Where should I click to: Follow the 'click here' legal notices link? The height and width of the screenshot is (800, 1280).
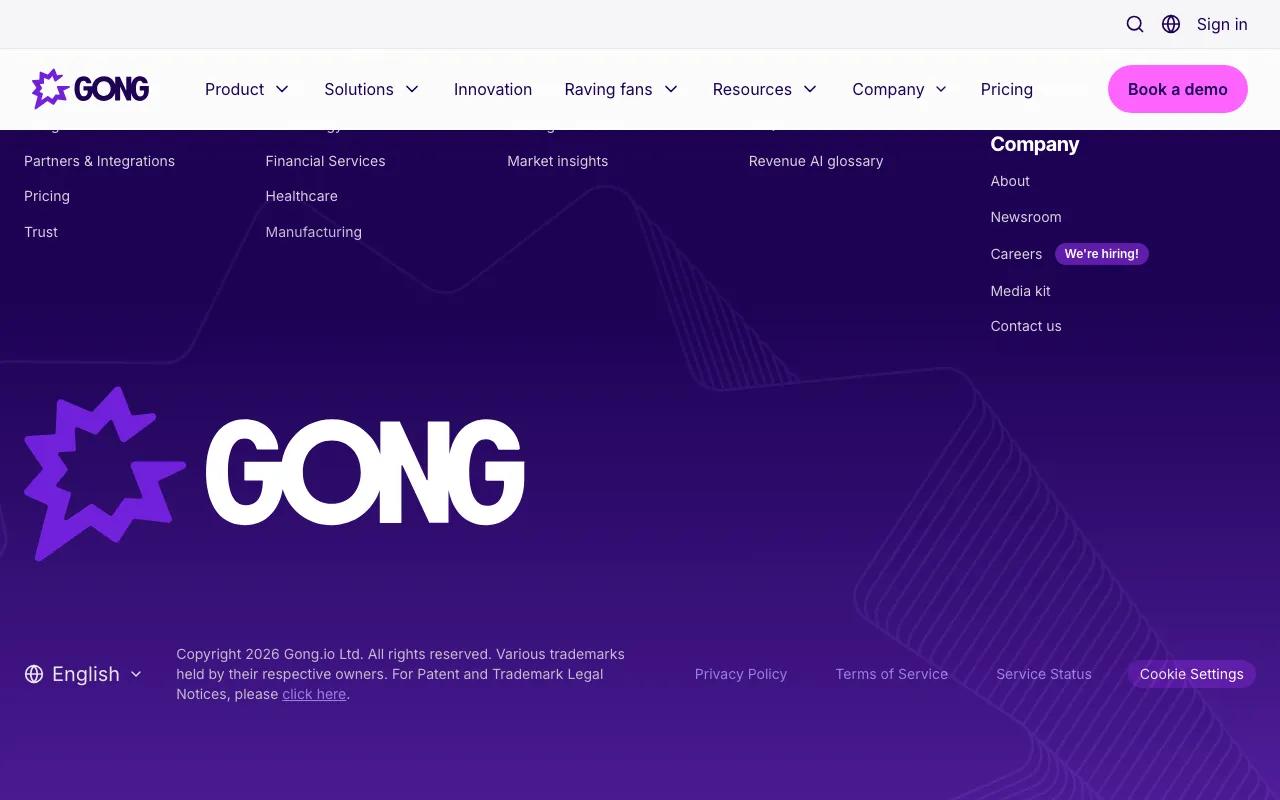[x=314, y=694]
